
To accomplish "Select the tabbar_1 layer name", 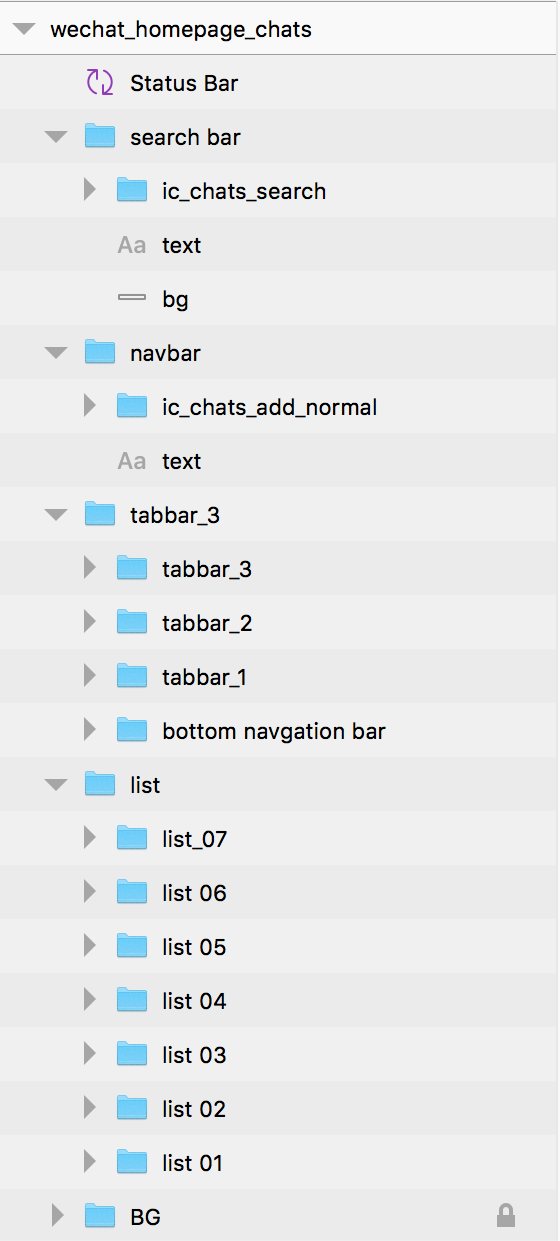I will point(205,678).
